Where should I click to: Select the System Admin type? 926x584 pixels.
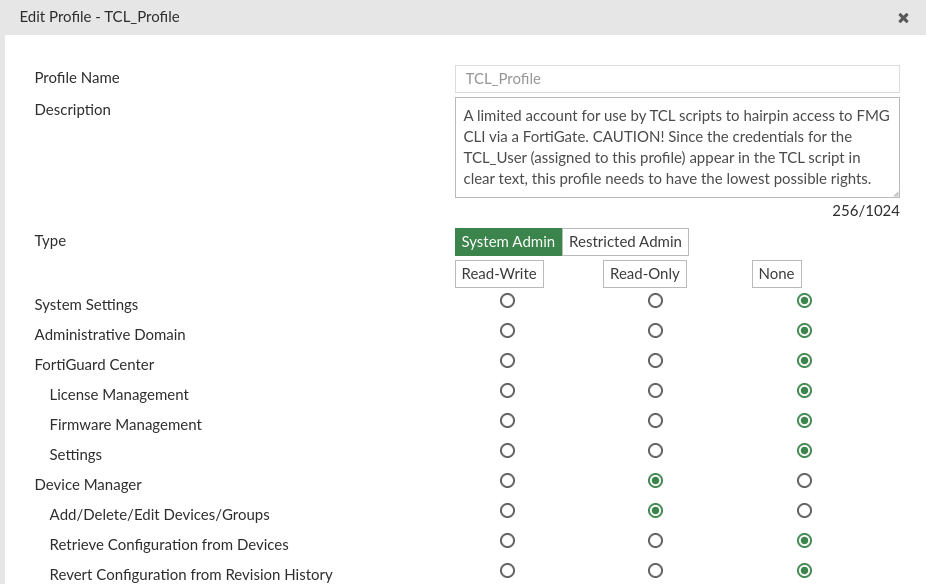tap(508, 242)
